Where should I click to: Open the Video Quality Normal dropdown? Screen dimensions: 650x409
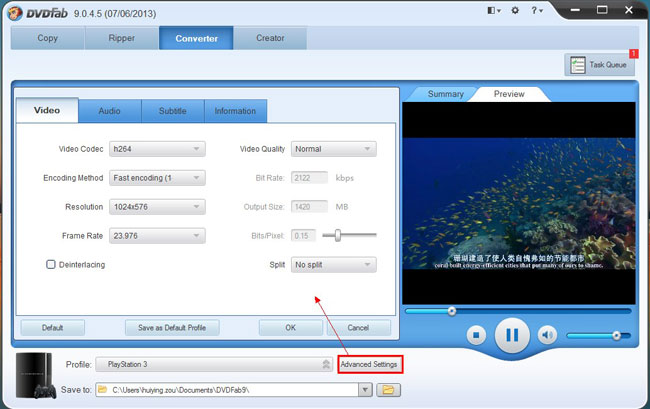pyautogui.click(x=334, y=149)
